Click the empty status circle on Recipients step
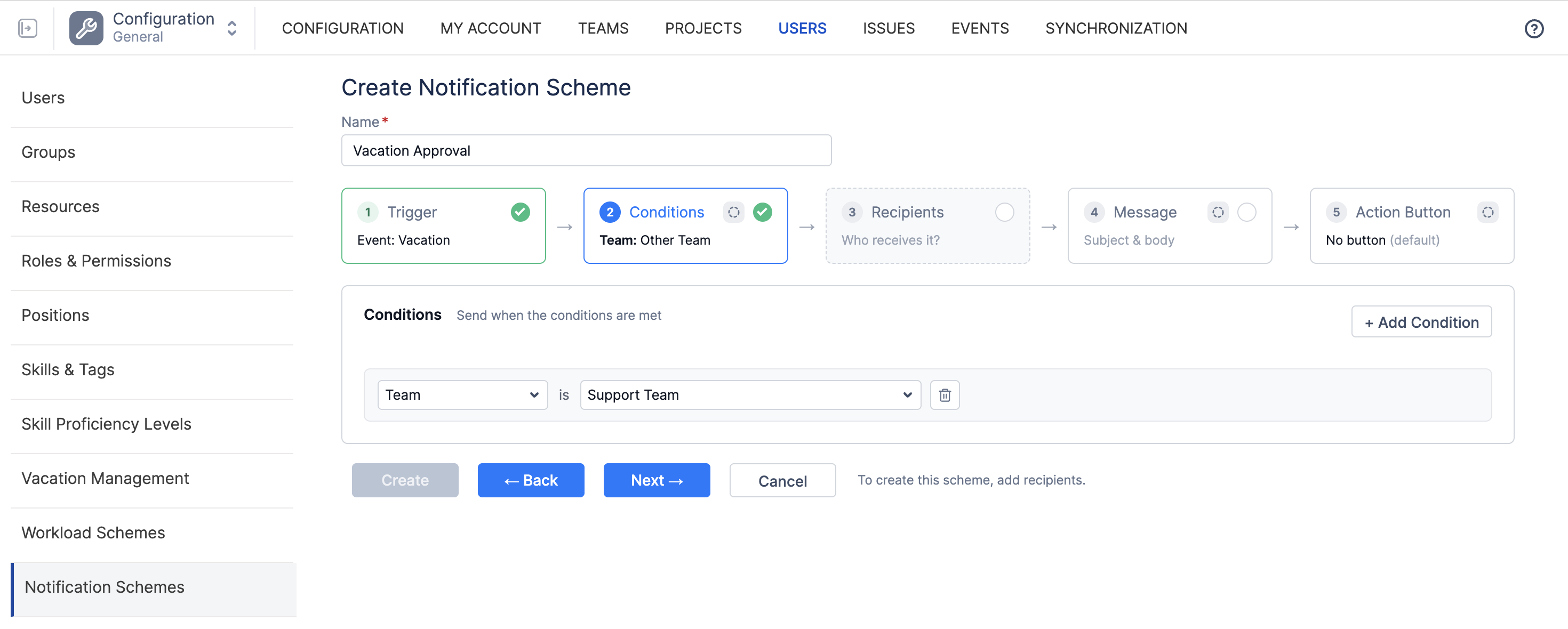1568x629 pixels. coord(1004,212)
